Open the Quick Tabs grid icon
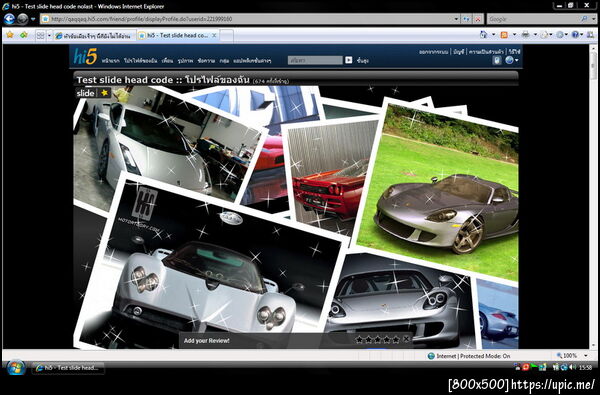 (x=40, y=36)
